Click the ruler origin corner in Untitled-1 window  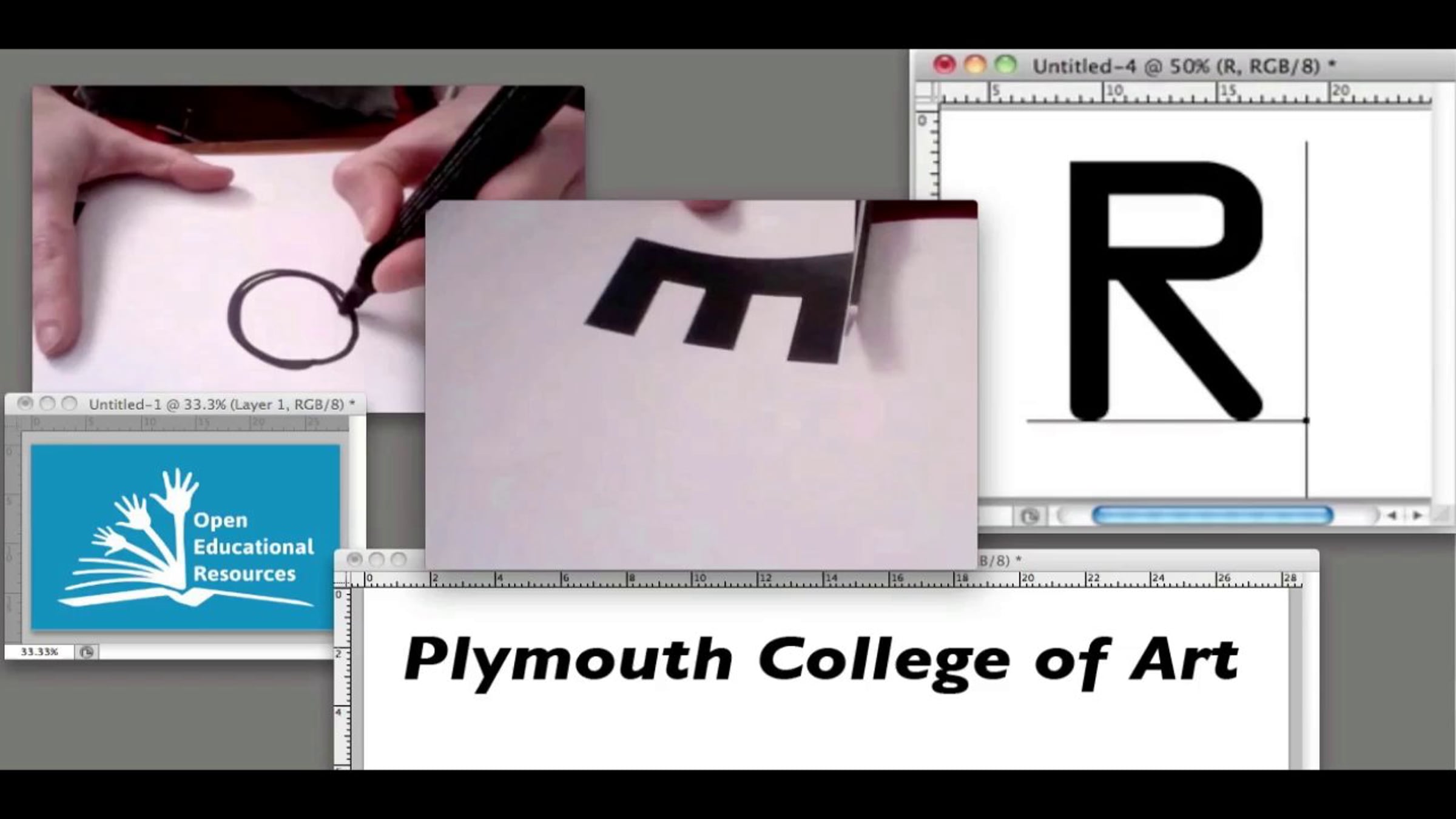pos(13,423)
